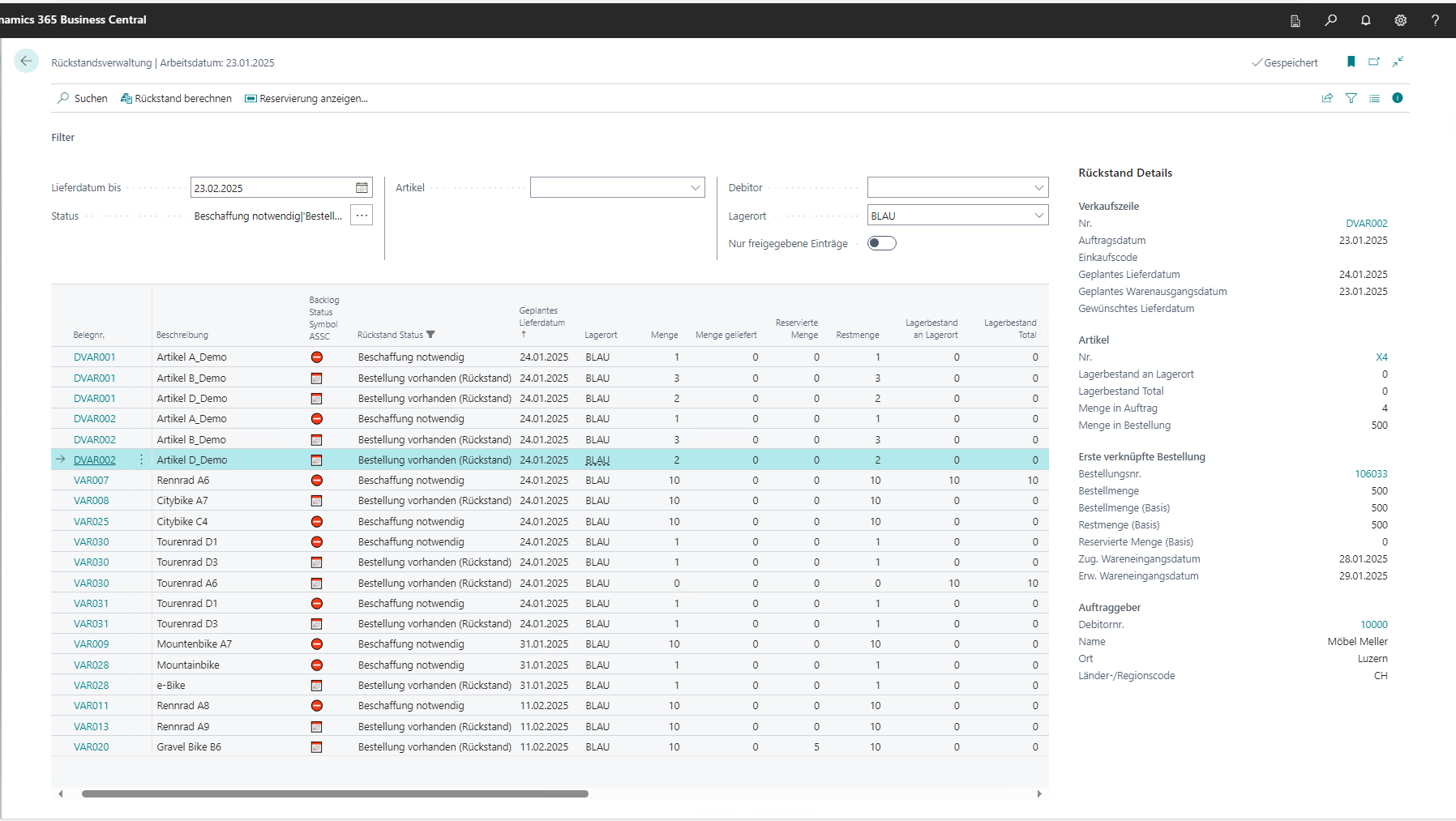This screenshot has width=1456, height=821.
Task: Open calendar picker for Lieferdatum bis
Action: [x=362, y=188]
